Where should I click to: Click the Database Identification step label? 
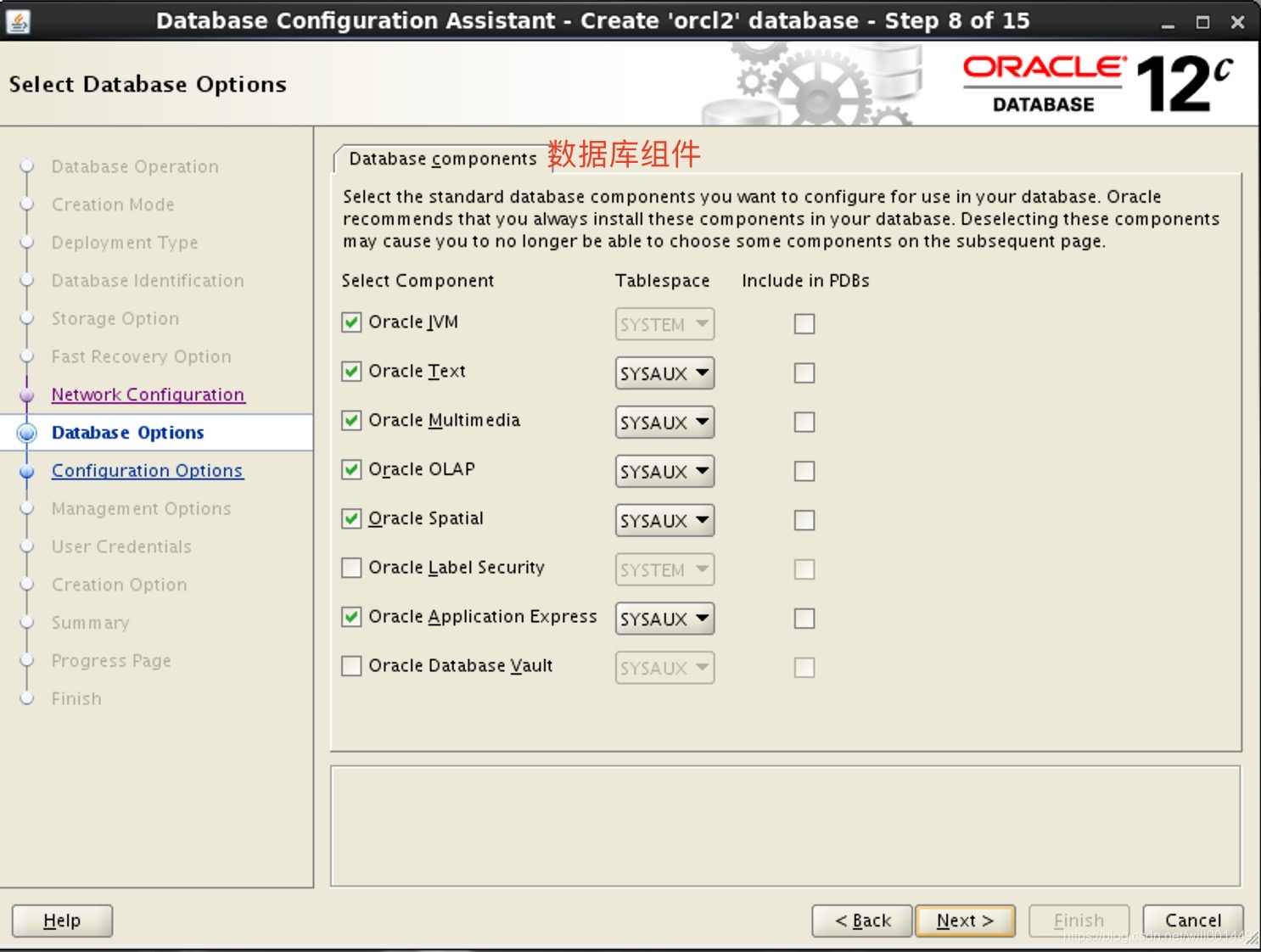coord(148,281)
